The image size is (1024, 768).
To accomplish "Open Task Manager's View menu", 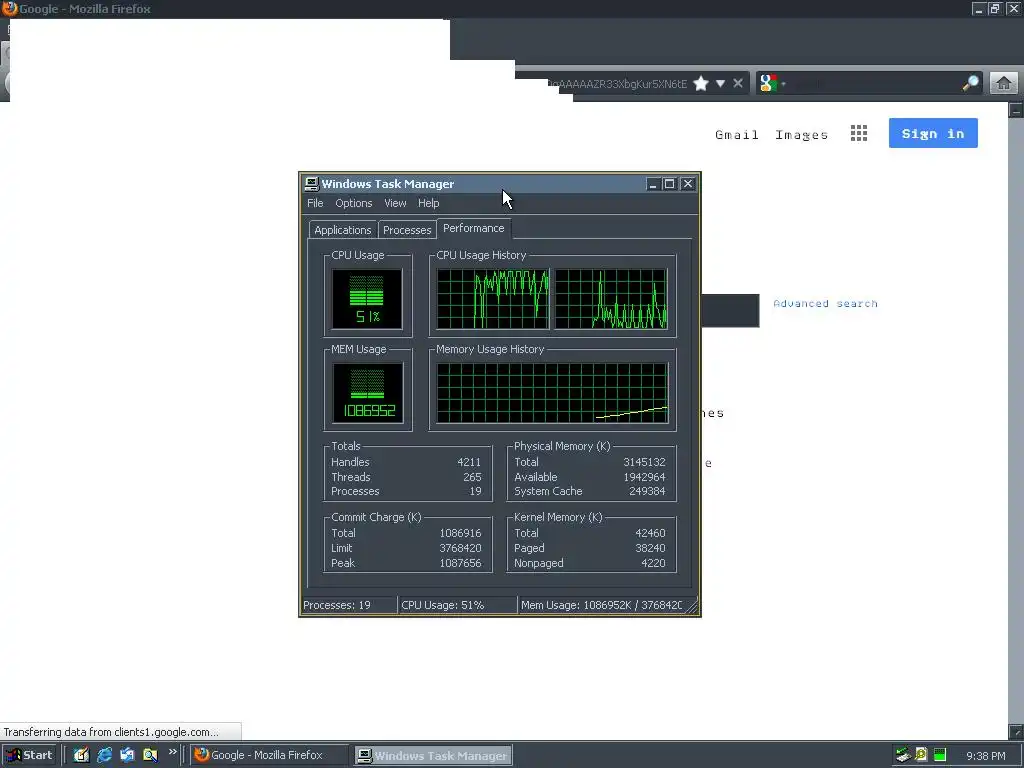I will pyautogui.click(x=394, y=203).
